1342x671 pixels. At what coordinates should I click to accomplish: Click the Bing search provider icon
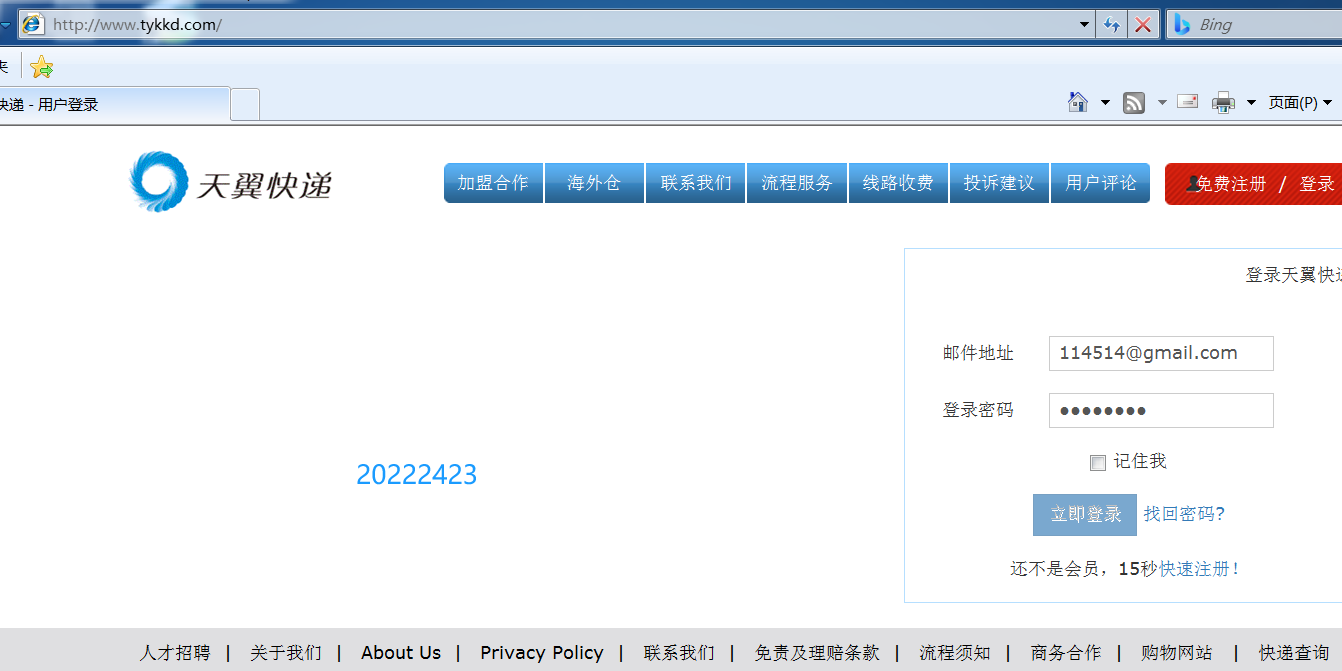pos(1181,25)
